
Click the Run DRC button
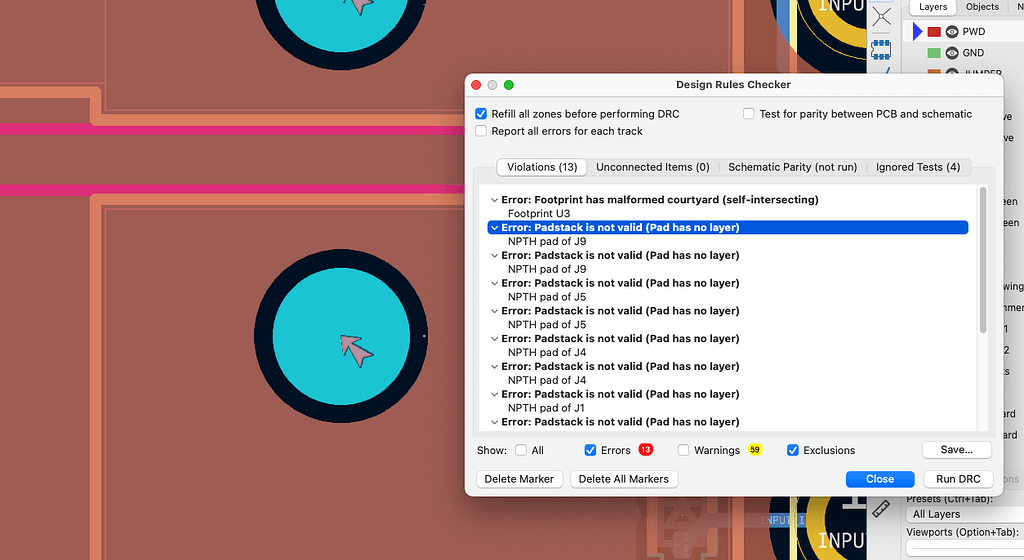coord(957,479)
